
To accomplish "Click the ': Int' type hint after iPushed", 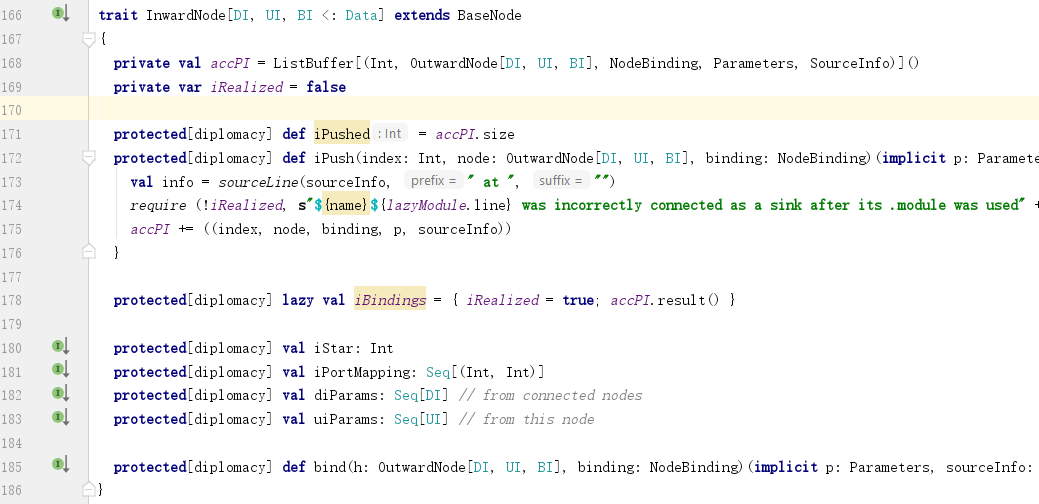I will point(390,133).
